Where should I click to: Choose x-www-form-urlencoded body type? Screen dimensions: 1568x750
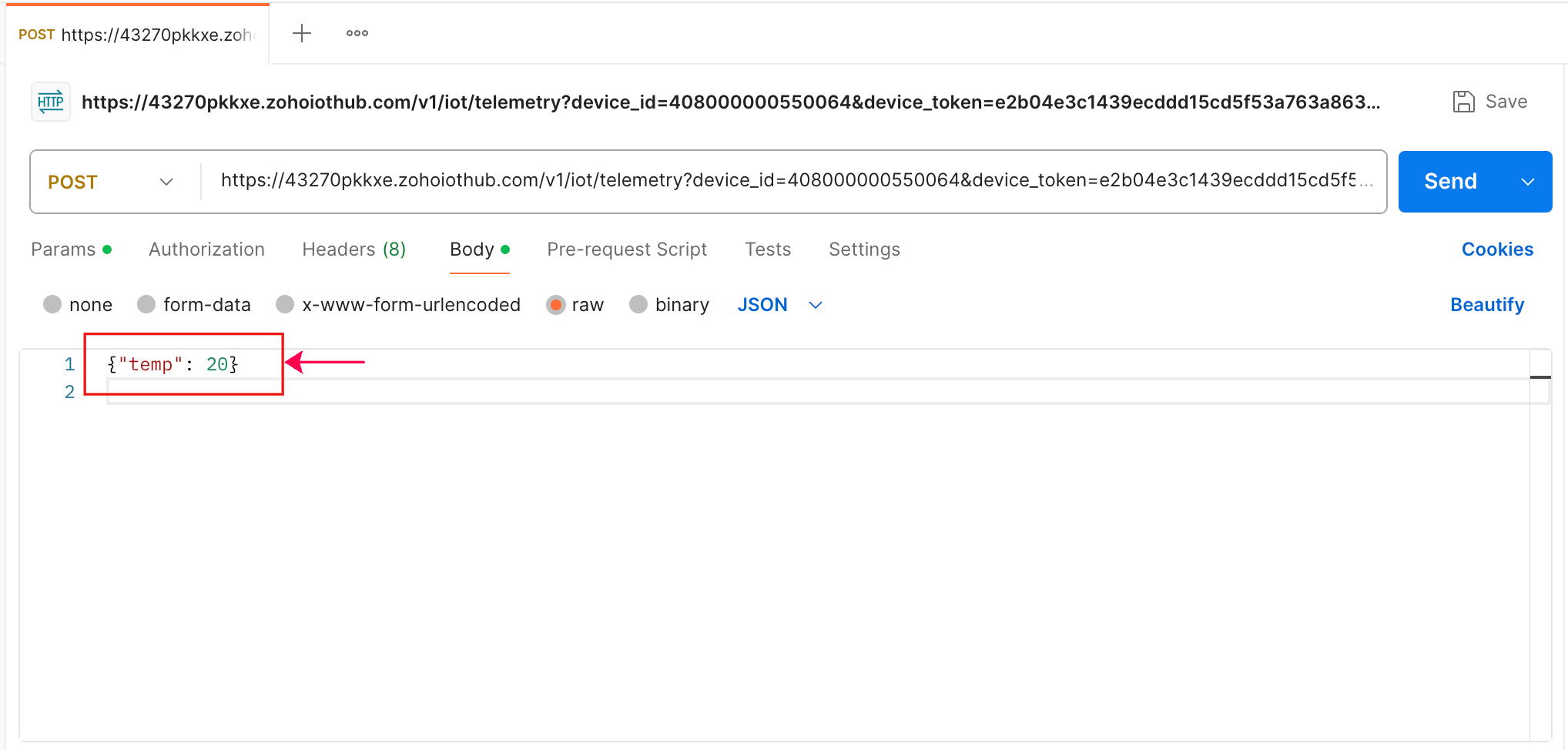point(285,305)
